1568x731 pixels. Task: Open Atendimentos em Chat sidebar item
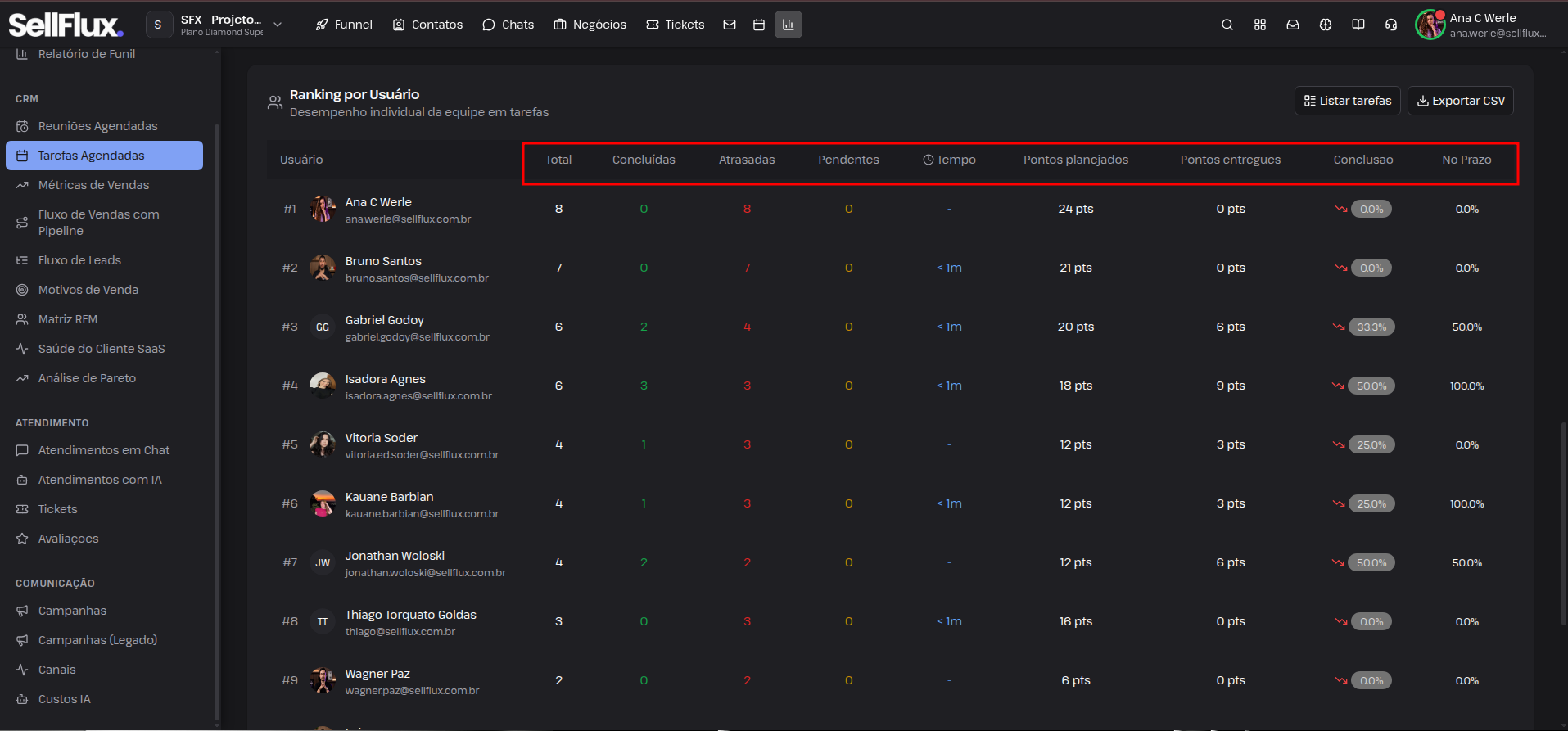pyautogui.click(x=104, y=450)
